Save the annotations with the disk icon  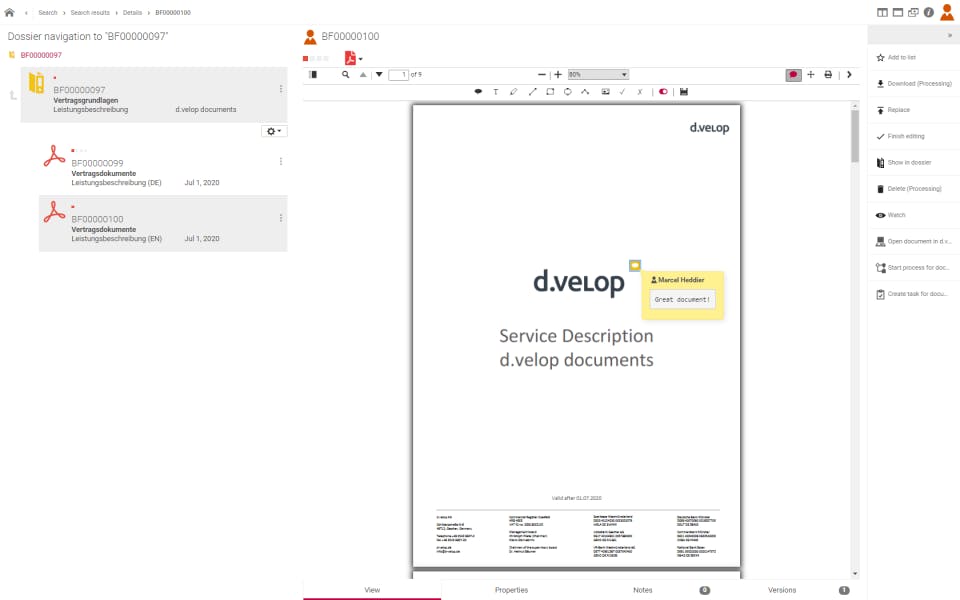coord(684,91)
